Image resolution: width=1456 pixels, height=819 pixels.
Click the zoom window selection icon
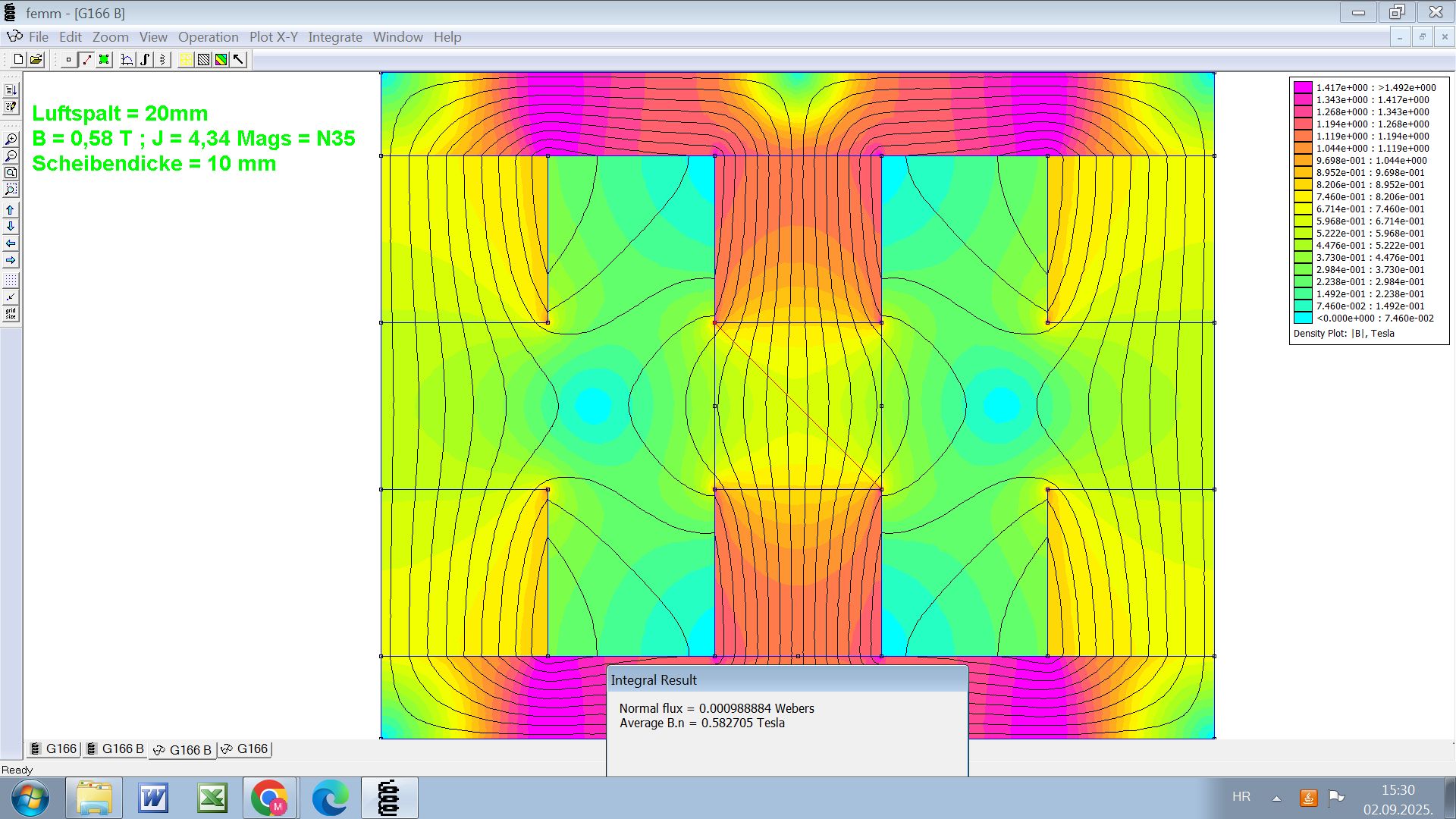11,189
